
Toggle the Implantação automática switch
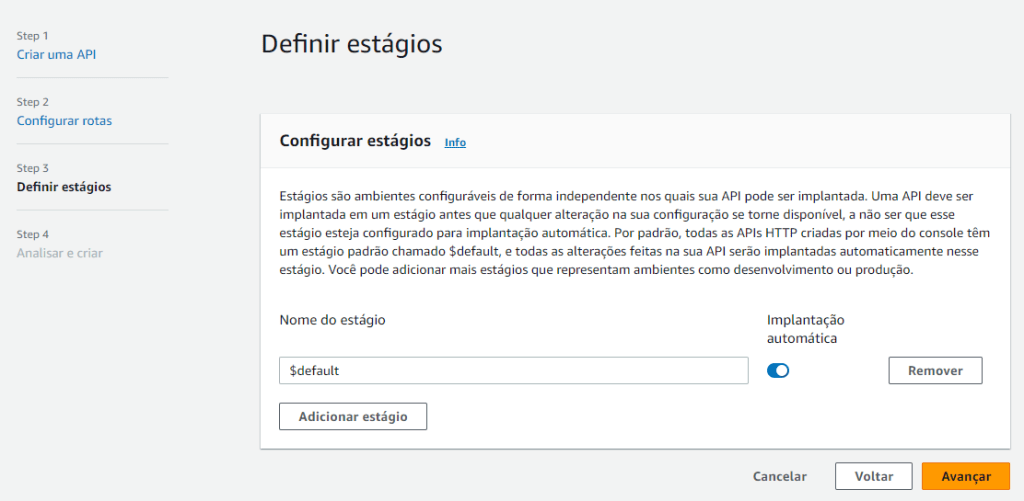pyautogui.click(x=778, y=371)
